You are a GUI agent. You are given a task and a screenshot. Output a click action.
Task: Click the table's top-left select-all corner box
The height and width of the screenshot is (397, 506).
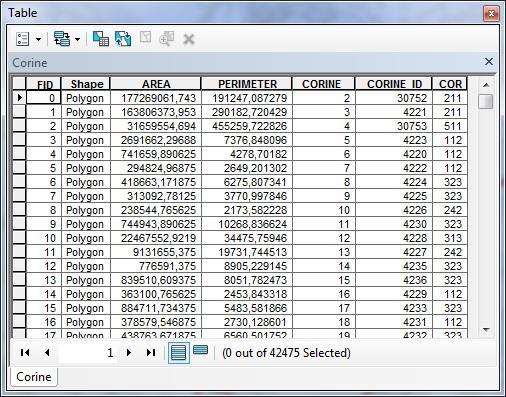[x=19, y=84]
